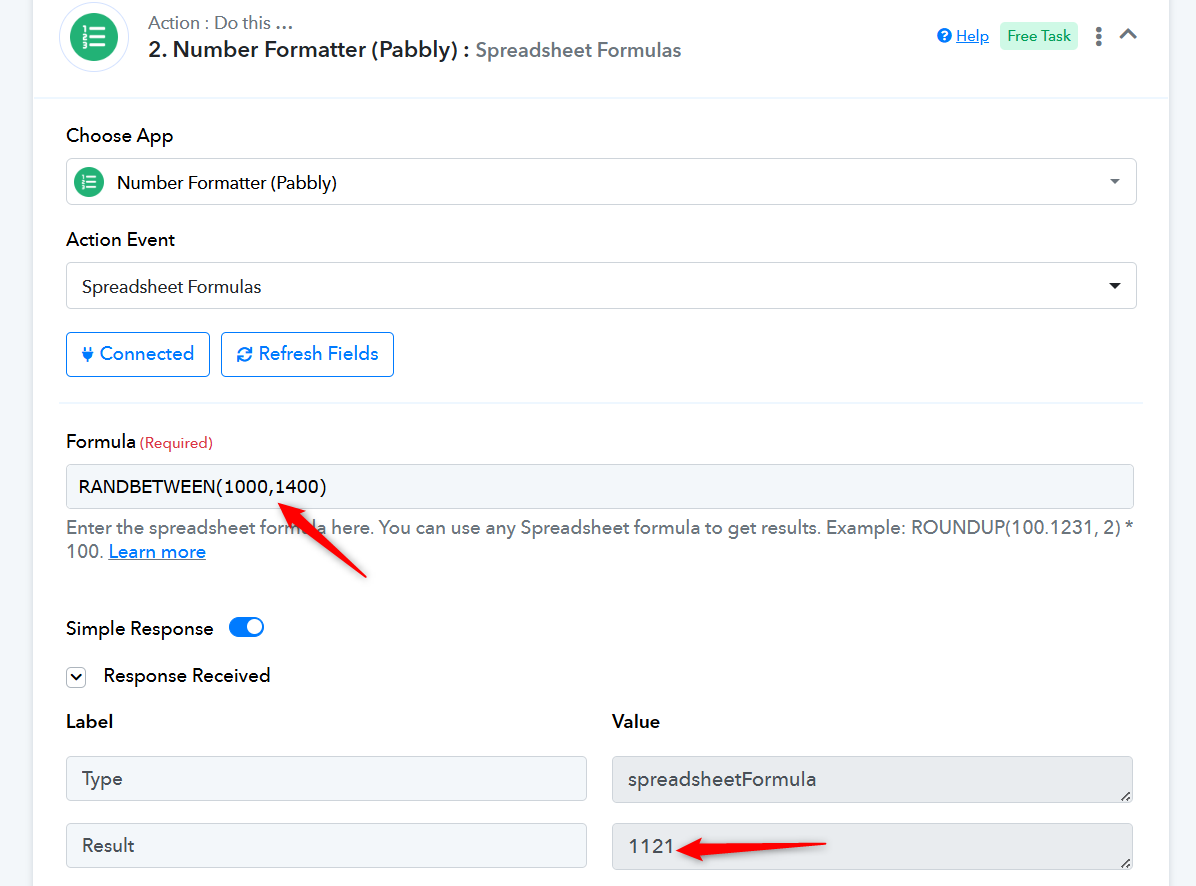Collapse the Response Received section checkbox
Viewport: 1196px width, 886px height.
pyautogui.click(x=76, y=677)
